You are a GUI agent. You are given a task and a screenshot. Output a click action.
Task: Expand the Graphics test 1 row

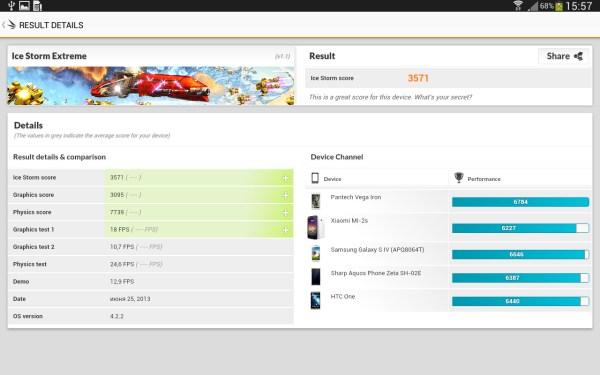pyautogui.click(x=285, y=230)
